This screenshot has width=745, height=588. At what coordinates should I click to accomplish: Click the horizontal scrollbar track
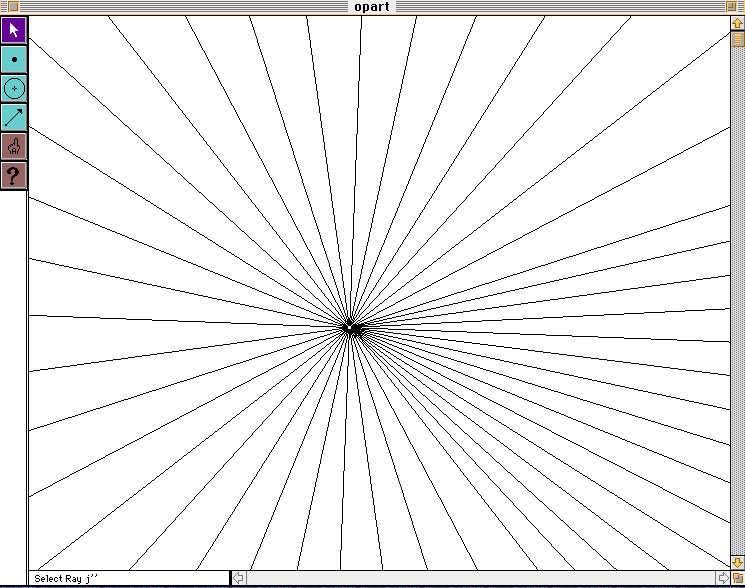tap(480, 578)
